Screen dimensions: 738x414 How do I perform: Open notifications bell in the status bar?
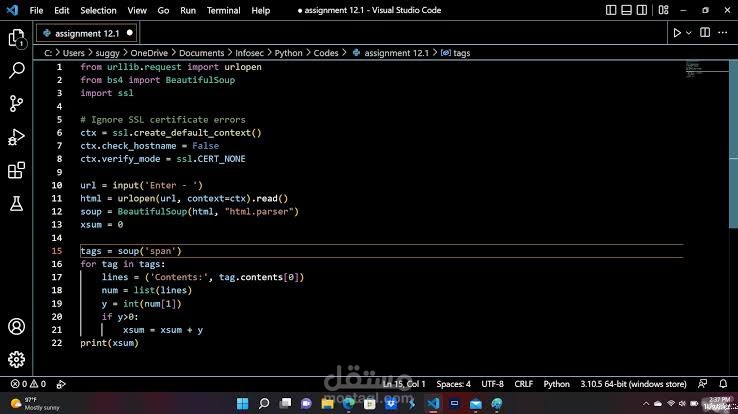point(723,384)
